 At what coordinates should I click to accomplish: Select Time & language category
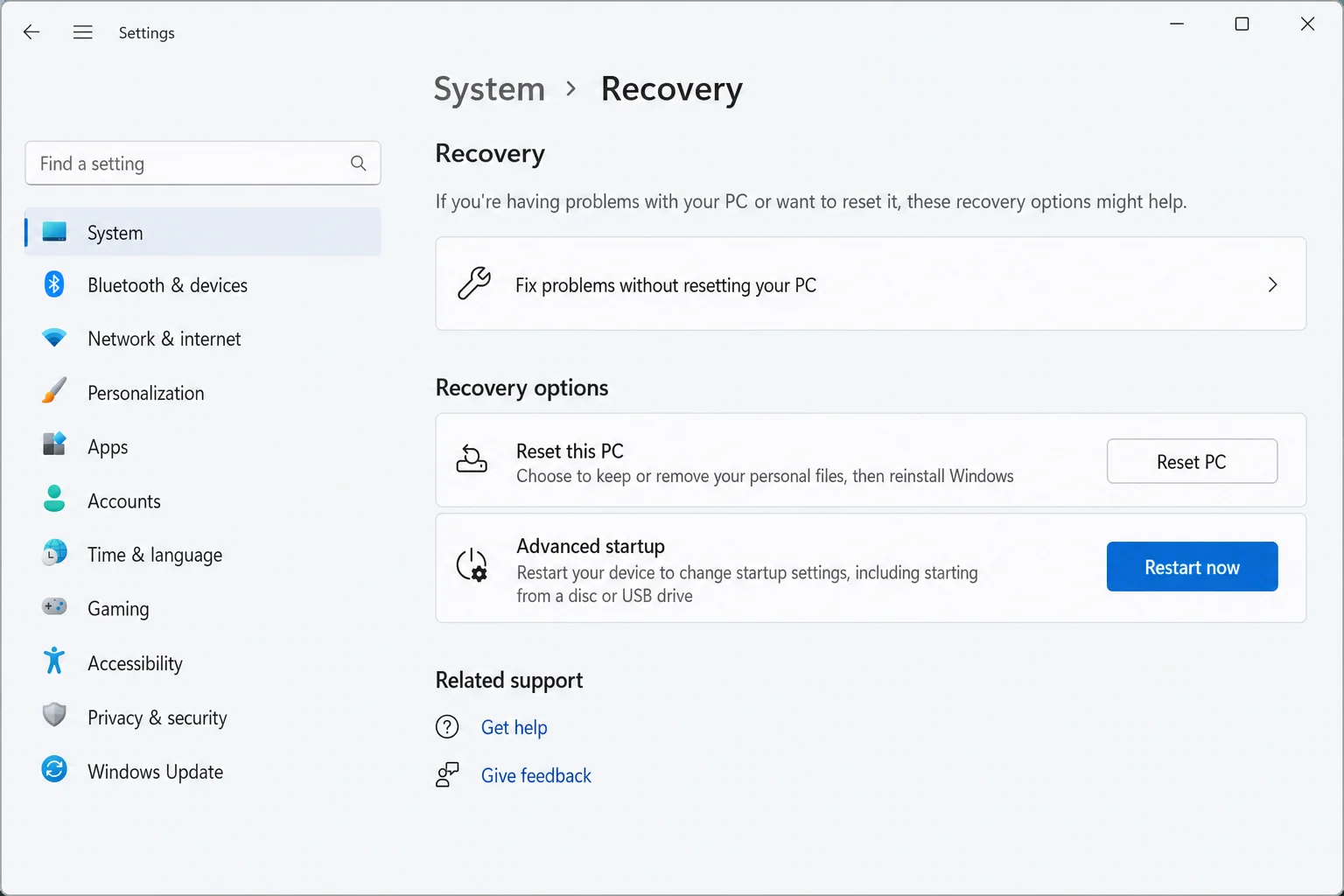(x=203, y=555)
